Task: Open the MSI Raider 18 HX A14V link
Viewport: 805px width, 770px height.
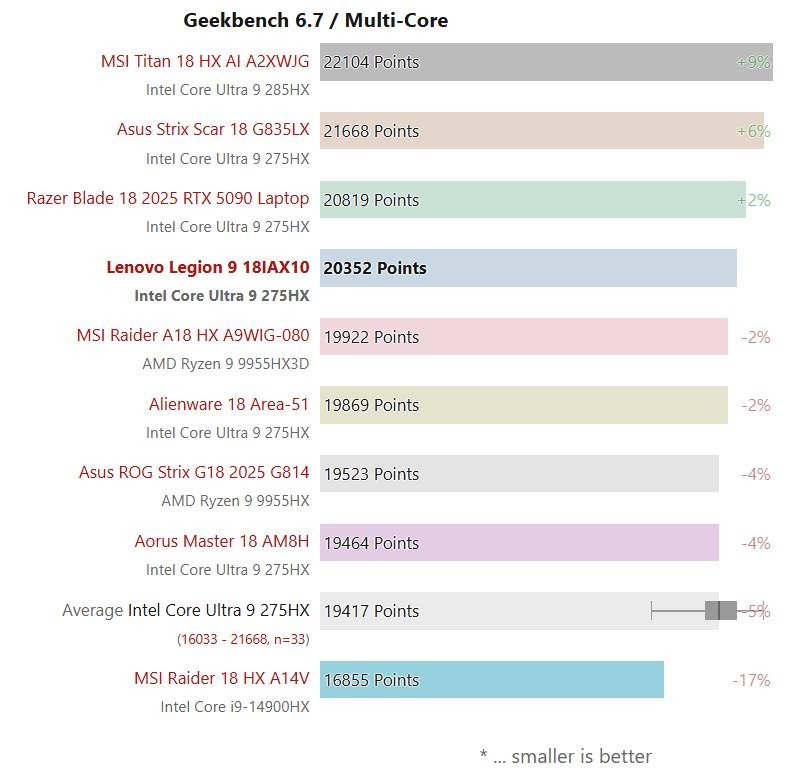Action: click(222, 678)
